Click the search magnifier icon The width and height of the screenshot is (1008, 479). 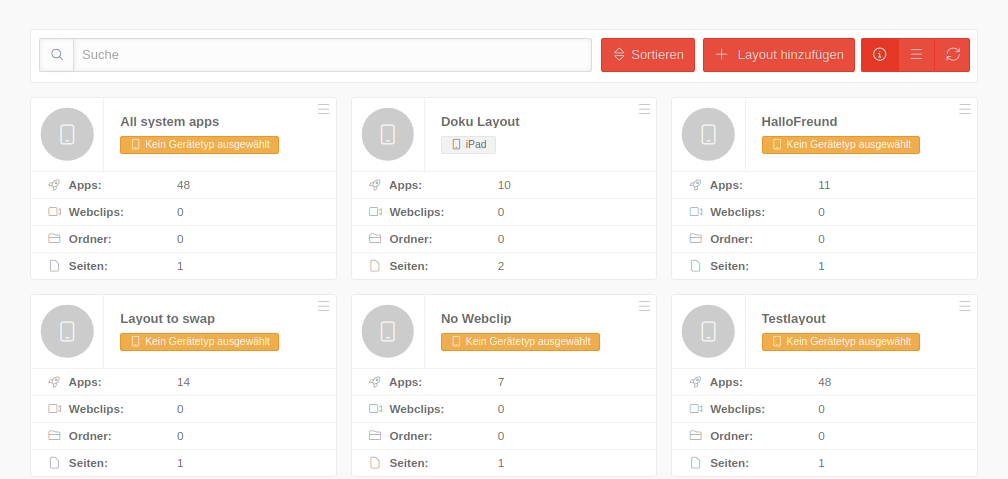click(57, 55)
